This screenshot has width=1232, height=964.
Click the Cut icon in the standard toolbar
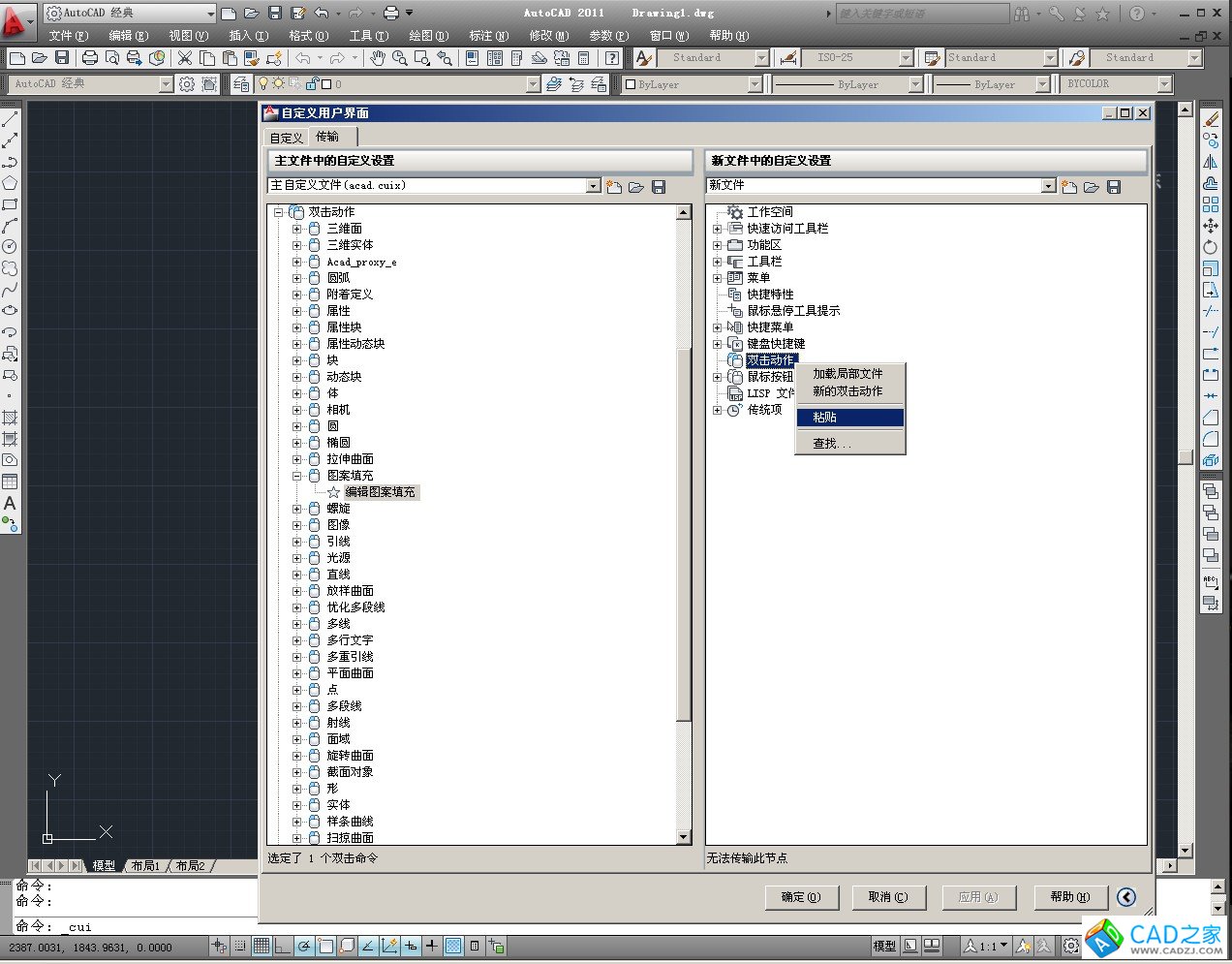(x=185, y=58)
